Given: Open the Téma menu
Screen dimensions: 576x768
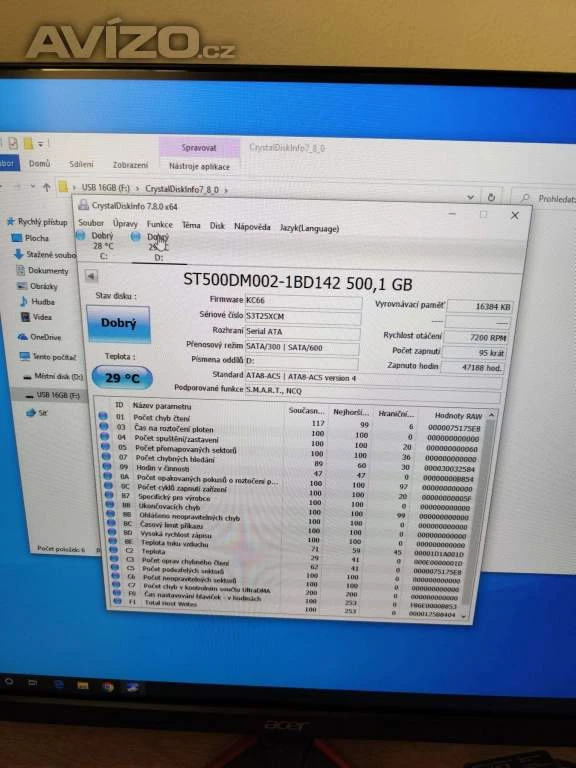Looking at the screenshot, I should click(191, 225).
